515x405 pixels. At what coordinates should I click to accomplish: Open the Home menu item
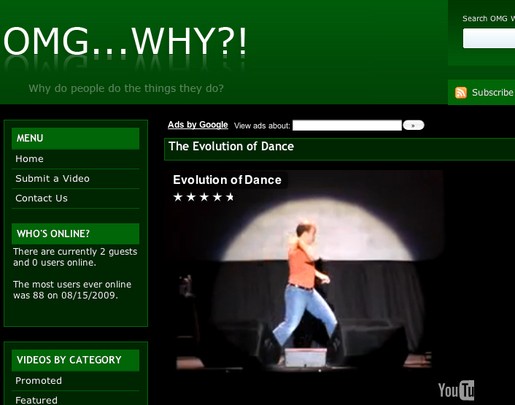29,159
